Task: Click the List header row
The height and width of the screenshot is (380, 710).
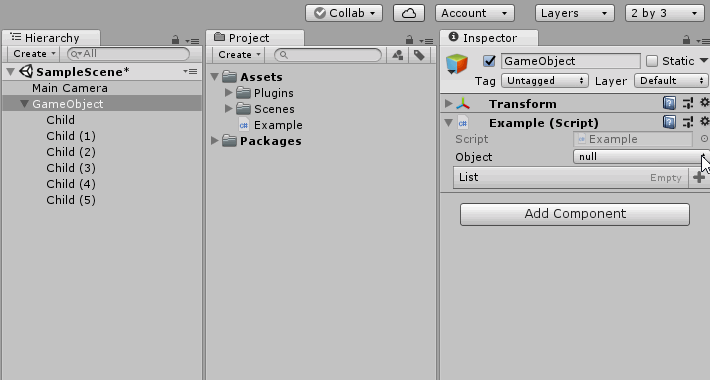Action: (x=571, y=177)
